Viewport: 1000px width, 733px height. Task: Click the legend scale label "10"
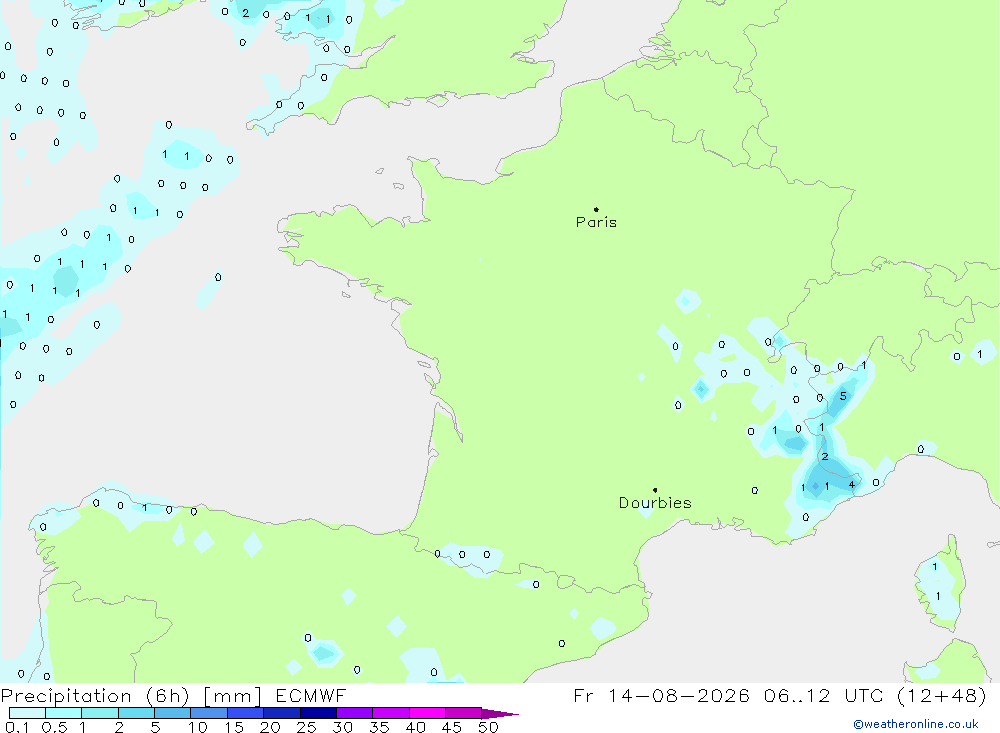point(198,727)
